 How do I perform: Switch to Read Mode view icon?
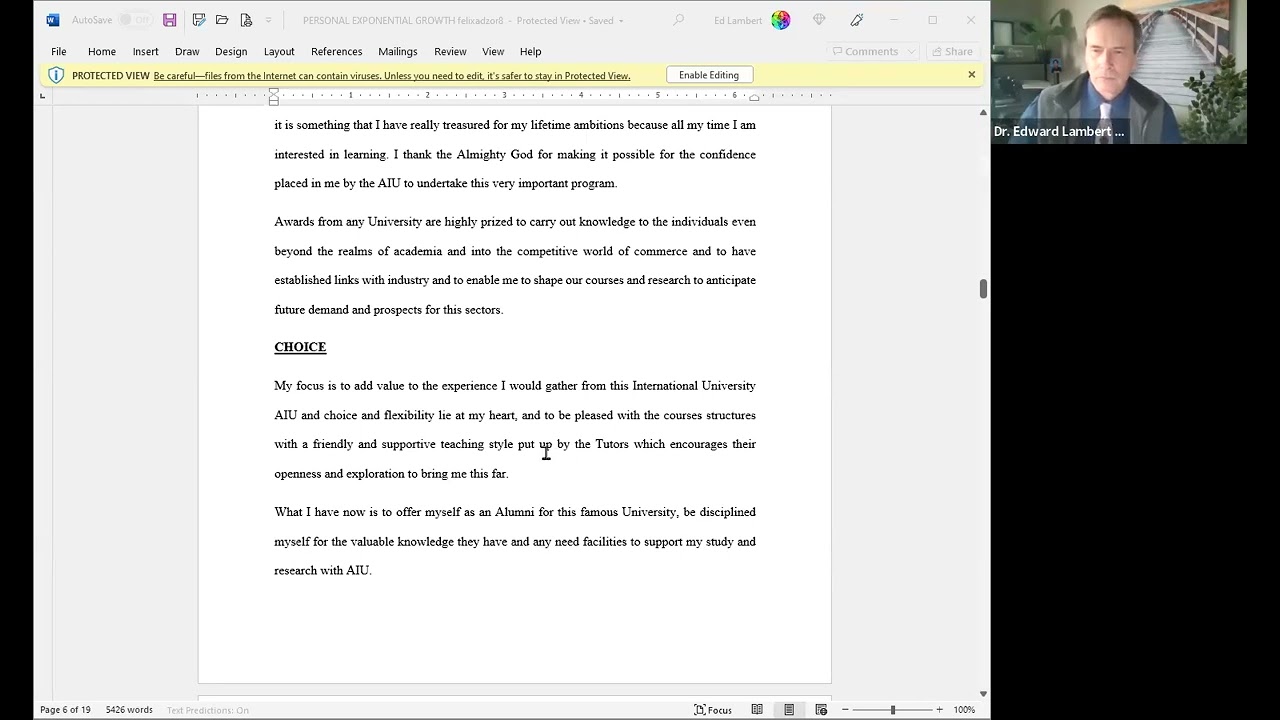pyautogui.click(x=757, y=710)
